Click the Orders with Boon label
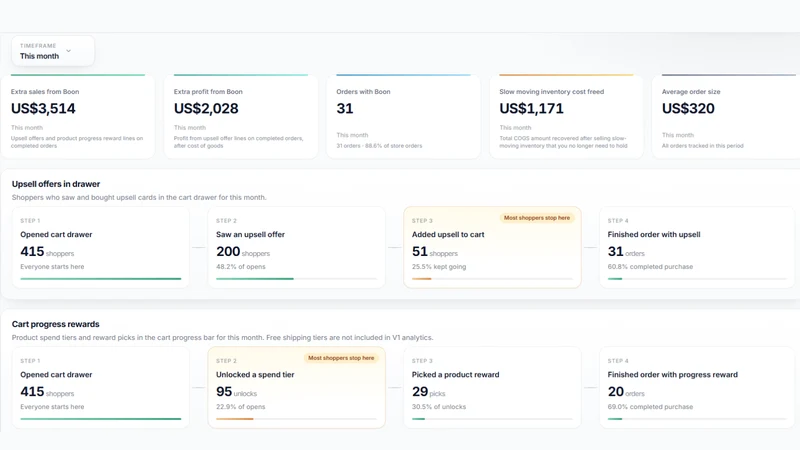This screenshot has height=450, width=800. coord(363,92)
